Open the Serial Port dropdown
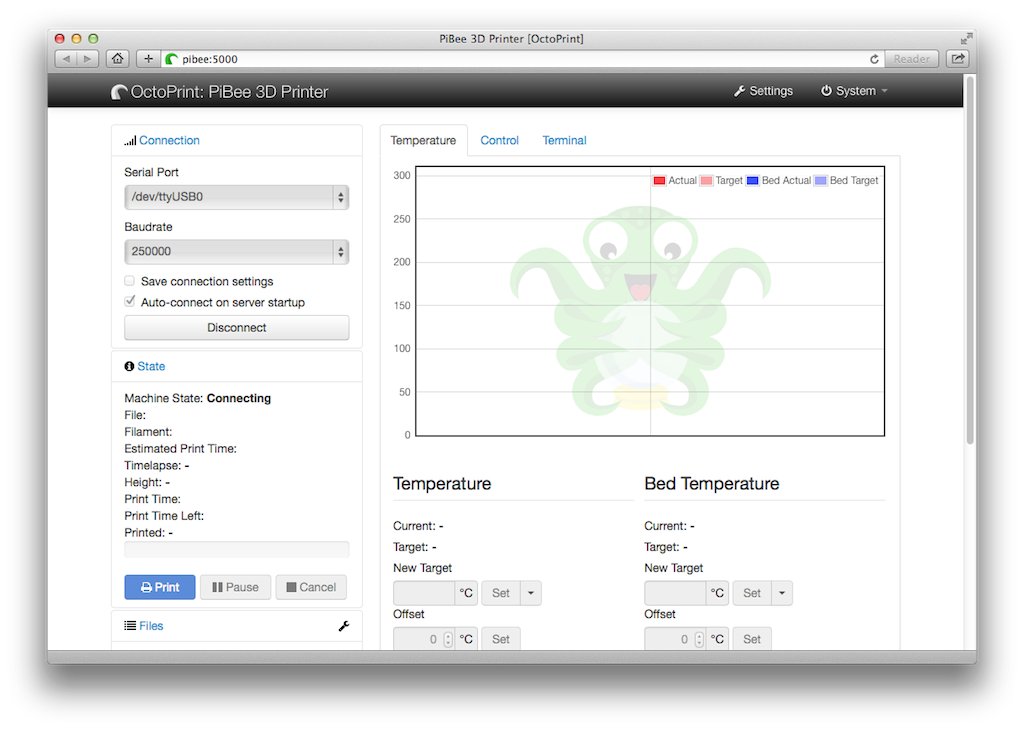1024x730 pixels. pyautogui.click(x=236, y=197)
